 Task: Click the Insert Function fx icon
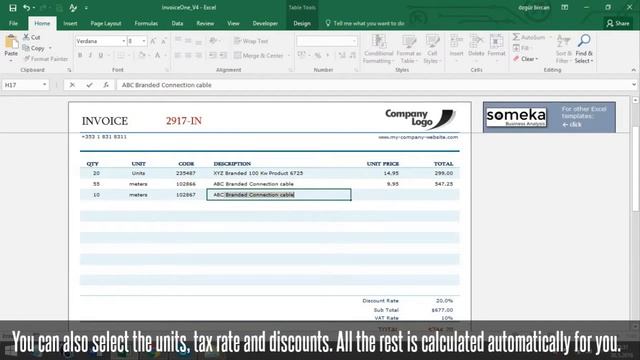tap(106, 85)
